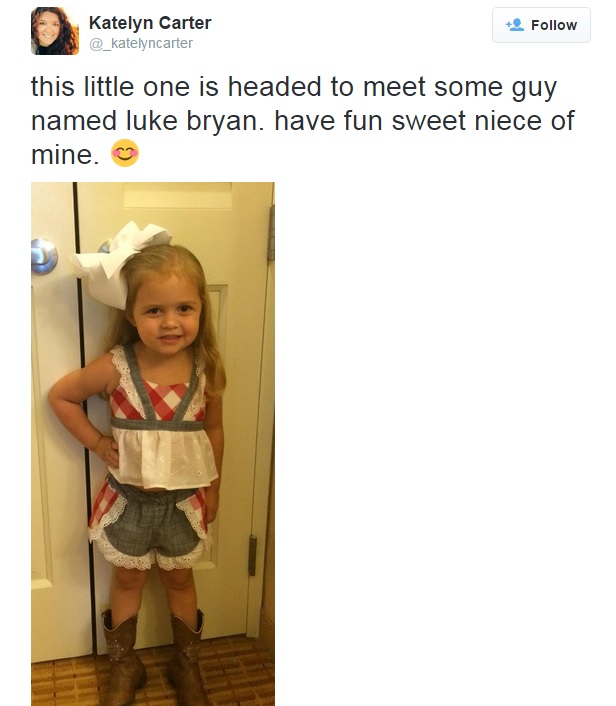Click the girl's face in the attached picture
The width and height of the screenshot is (616, 706).
point(168,313)
